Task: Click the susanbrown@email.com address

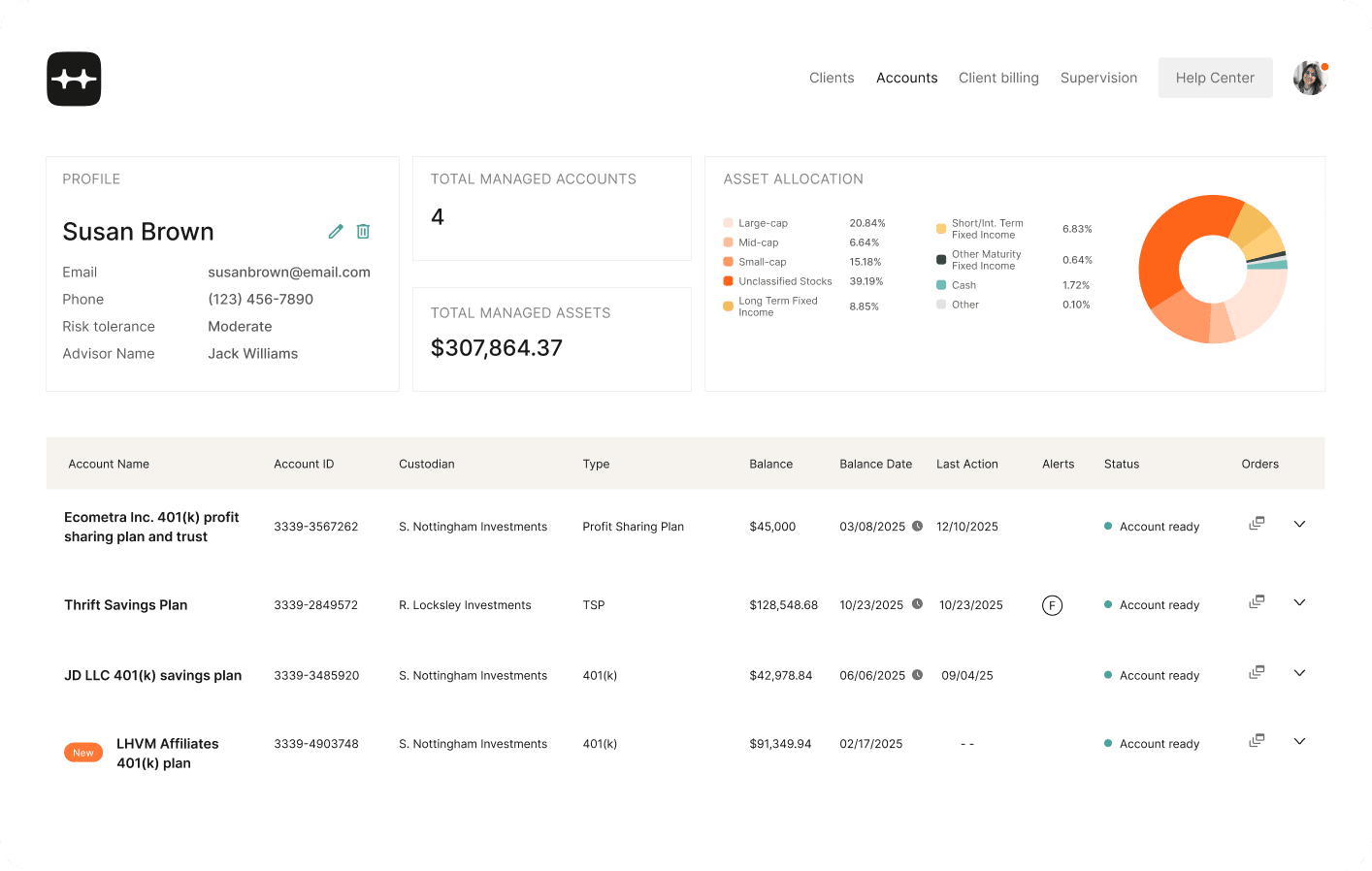Action: 289,273
